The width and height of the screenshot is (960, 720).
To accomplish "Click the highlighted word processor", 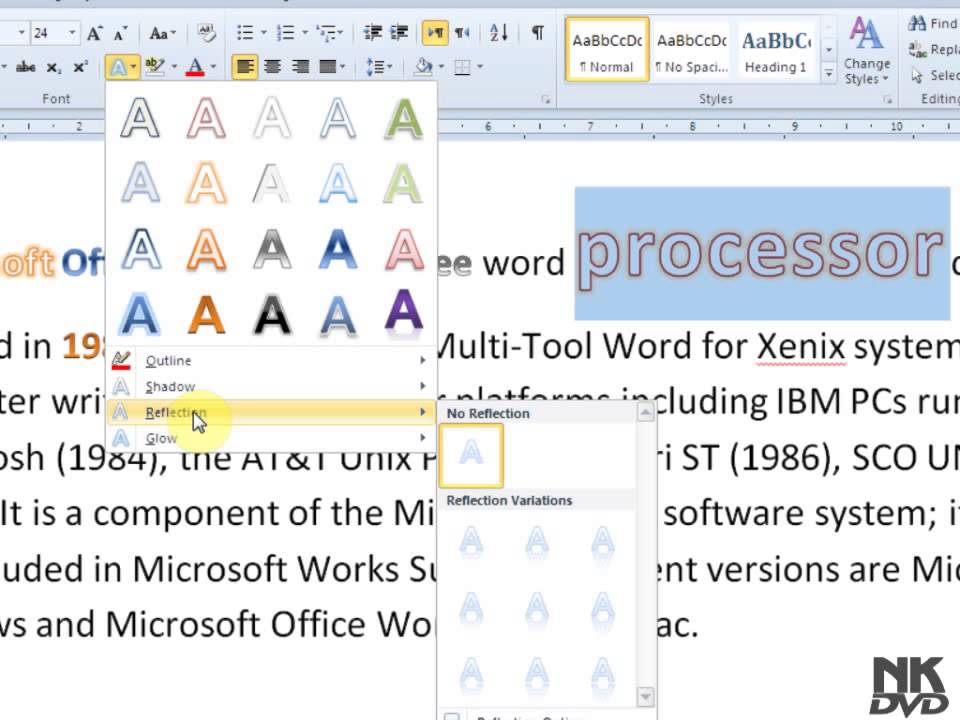I will (x=762, y=253).
